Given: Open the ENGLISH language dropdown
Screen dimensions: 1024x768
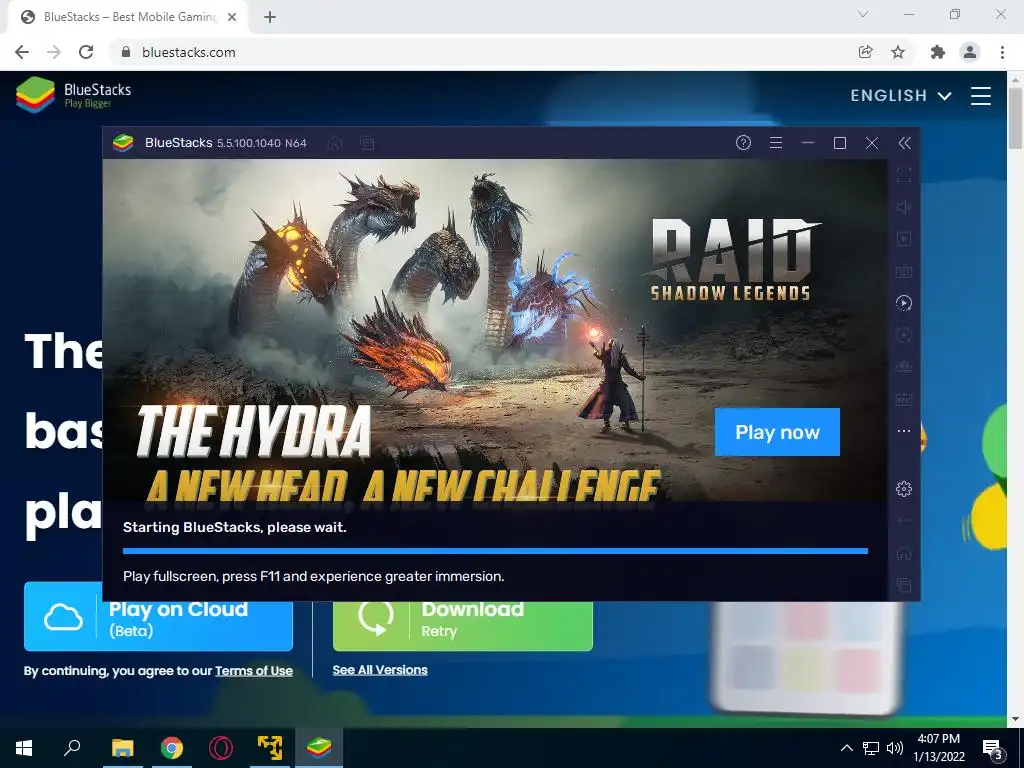Looking at the screenshot, I should click(901, 95).
